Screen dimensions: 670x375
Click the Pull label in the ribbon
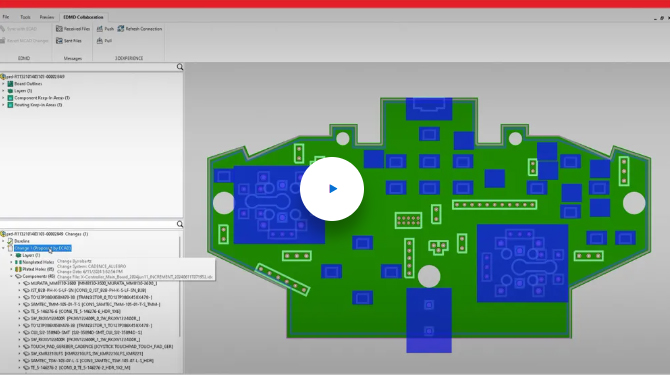point(108,41)
